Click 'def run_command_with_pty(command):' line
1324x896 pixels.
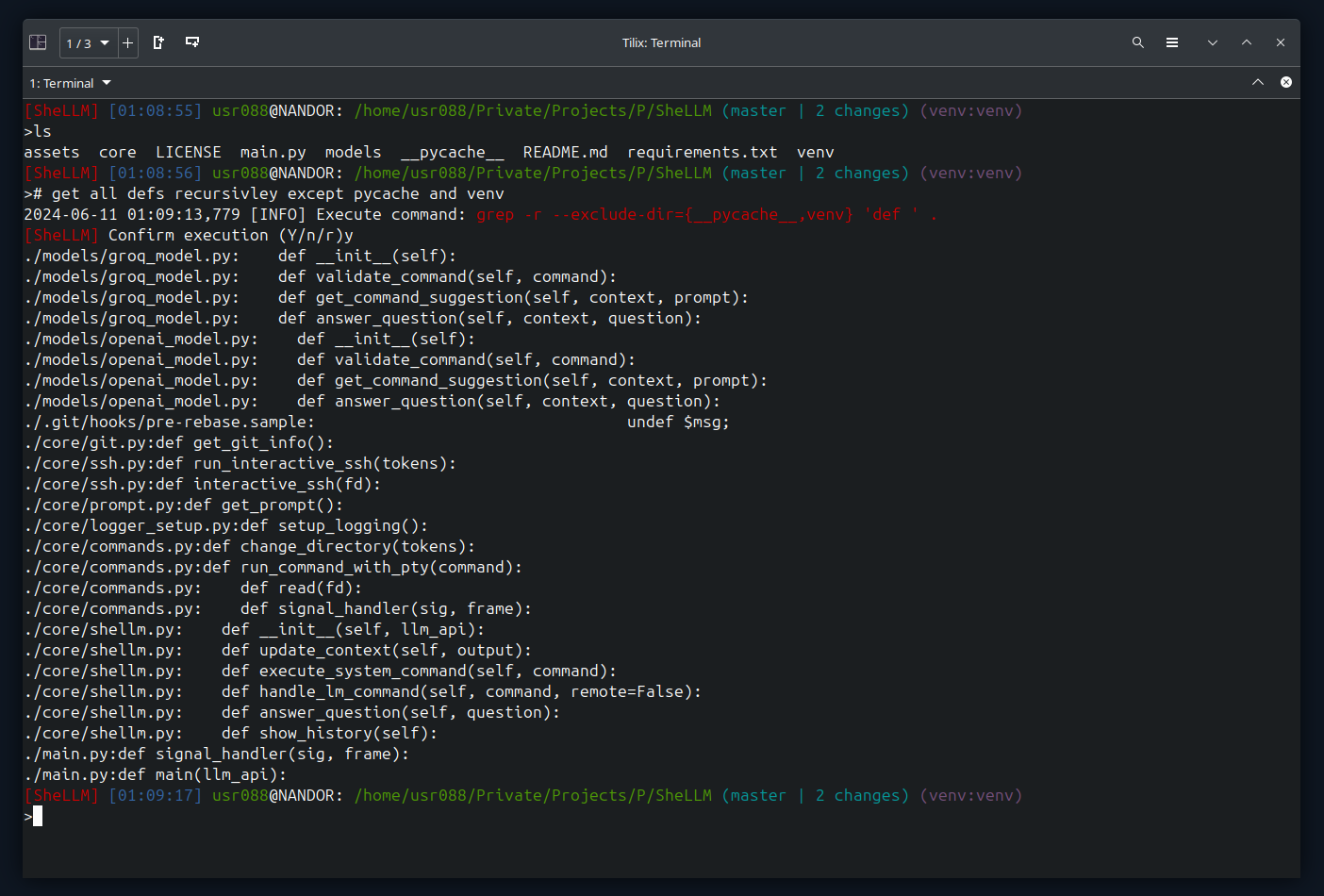[x=363, y=567]
